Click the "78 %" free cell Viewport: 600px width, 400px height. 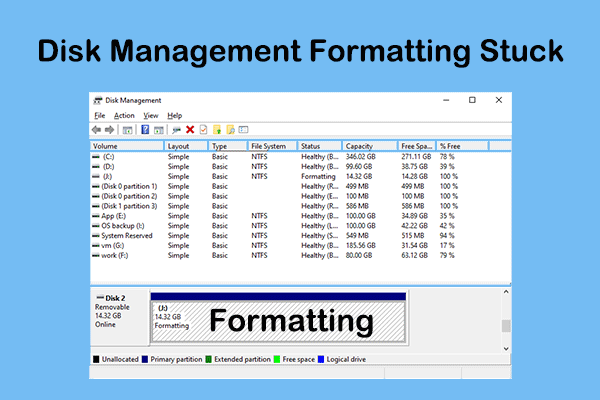(447, 157)
